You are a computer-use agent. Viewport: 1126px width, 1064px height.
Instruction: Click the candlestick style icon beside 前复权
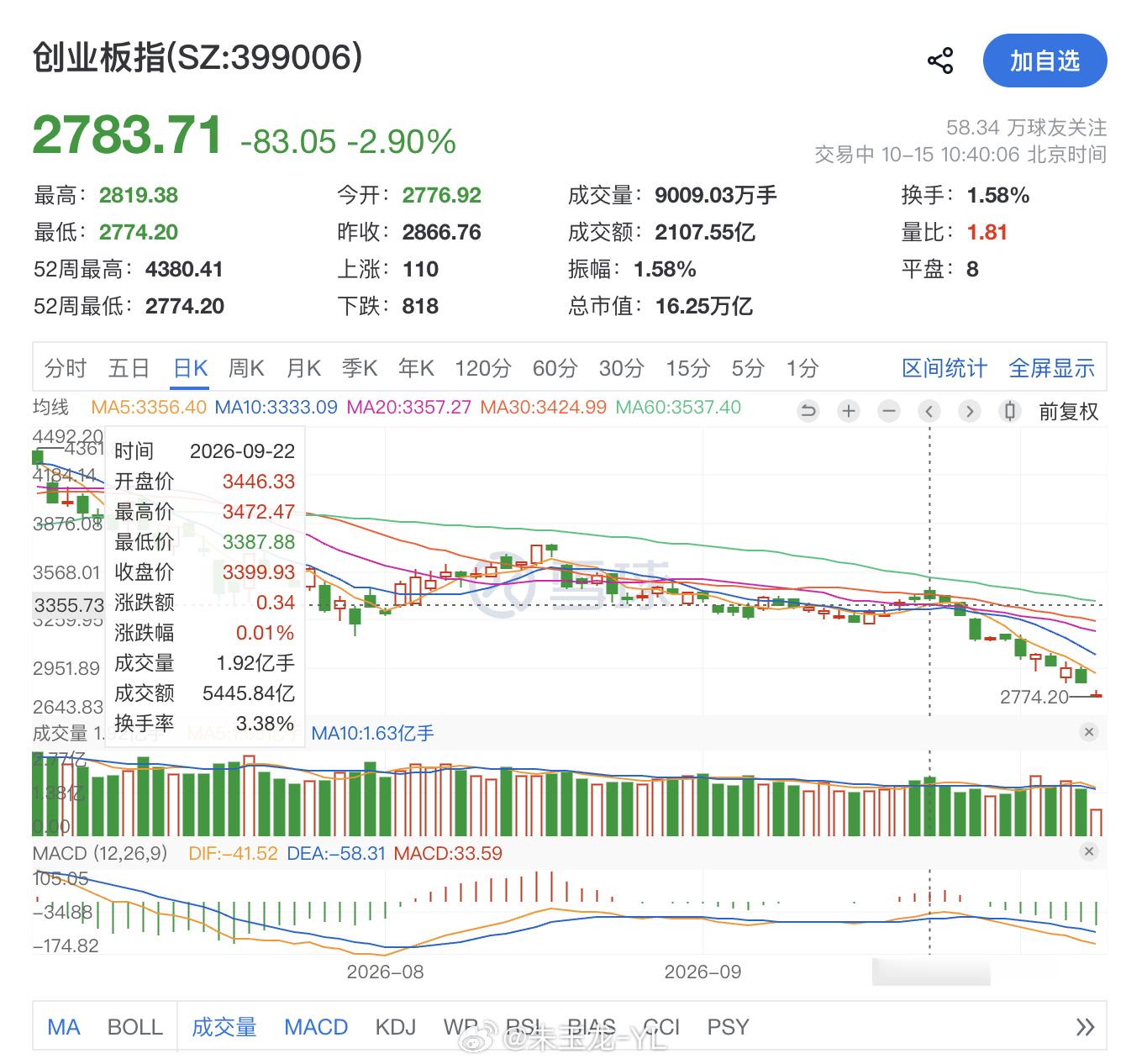(x=1010, y=411)
